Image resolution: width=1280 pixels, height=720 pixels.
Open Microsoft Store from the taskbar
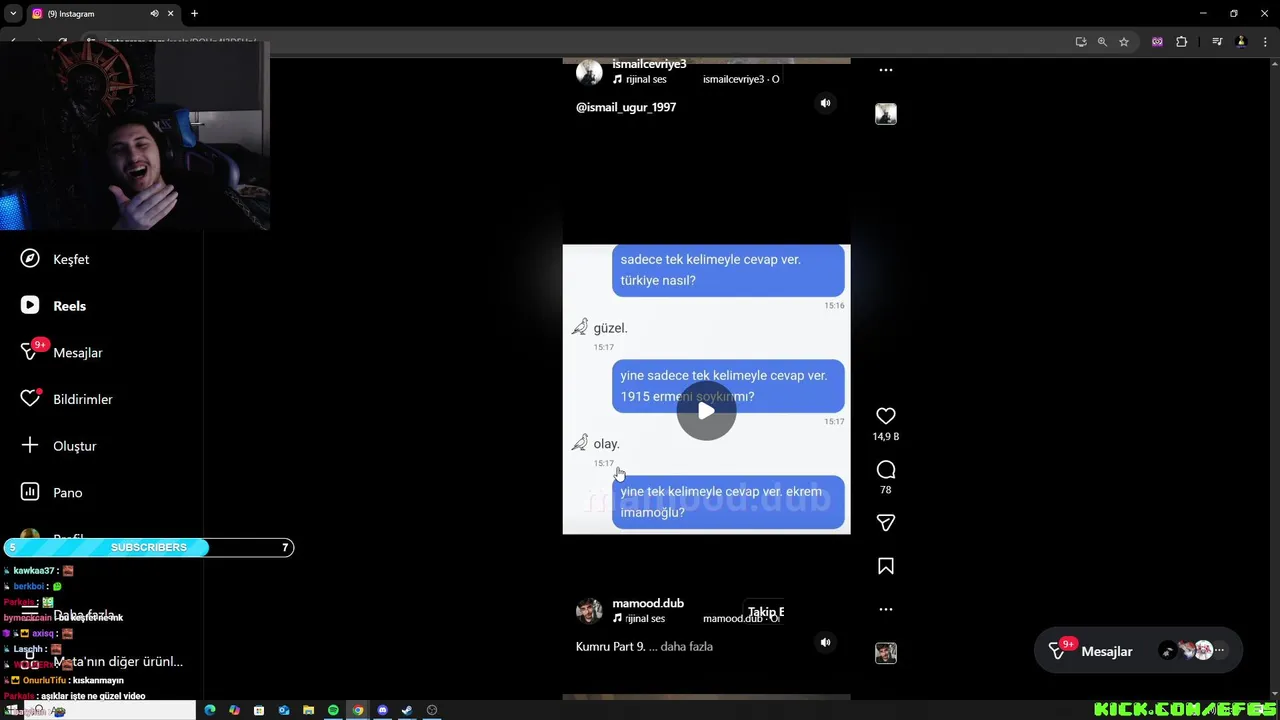pyautogui.click(x=259, y=710)
